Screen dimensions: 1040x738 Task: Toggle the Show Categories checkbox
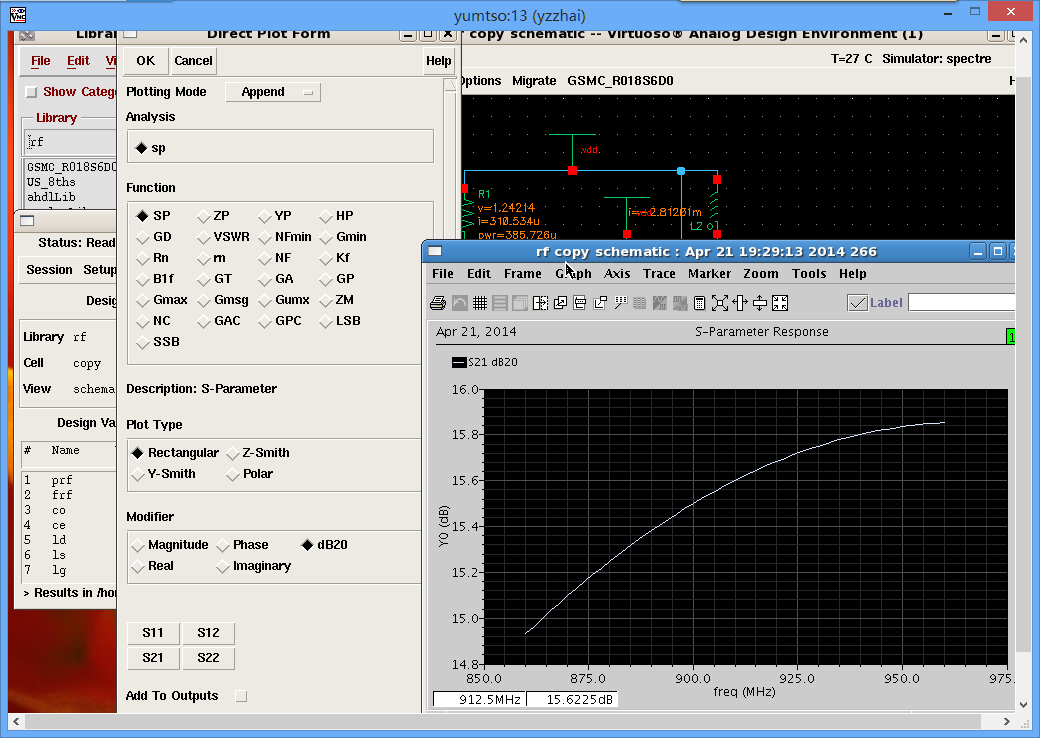(x=30, y=92)
